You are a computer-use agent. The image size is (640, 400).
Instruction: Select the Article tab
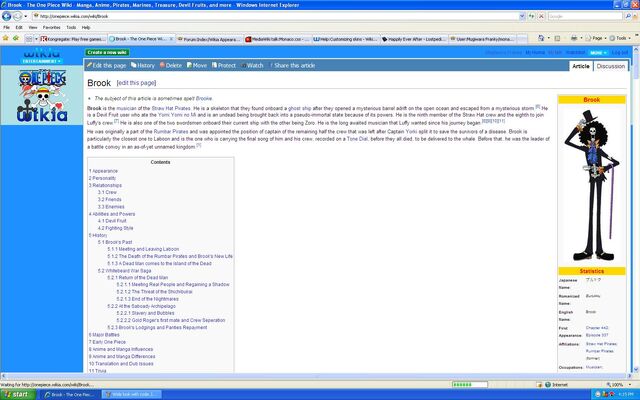(581, 66)
